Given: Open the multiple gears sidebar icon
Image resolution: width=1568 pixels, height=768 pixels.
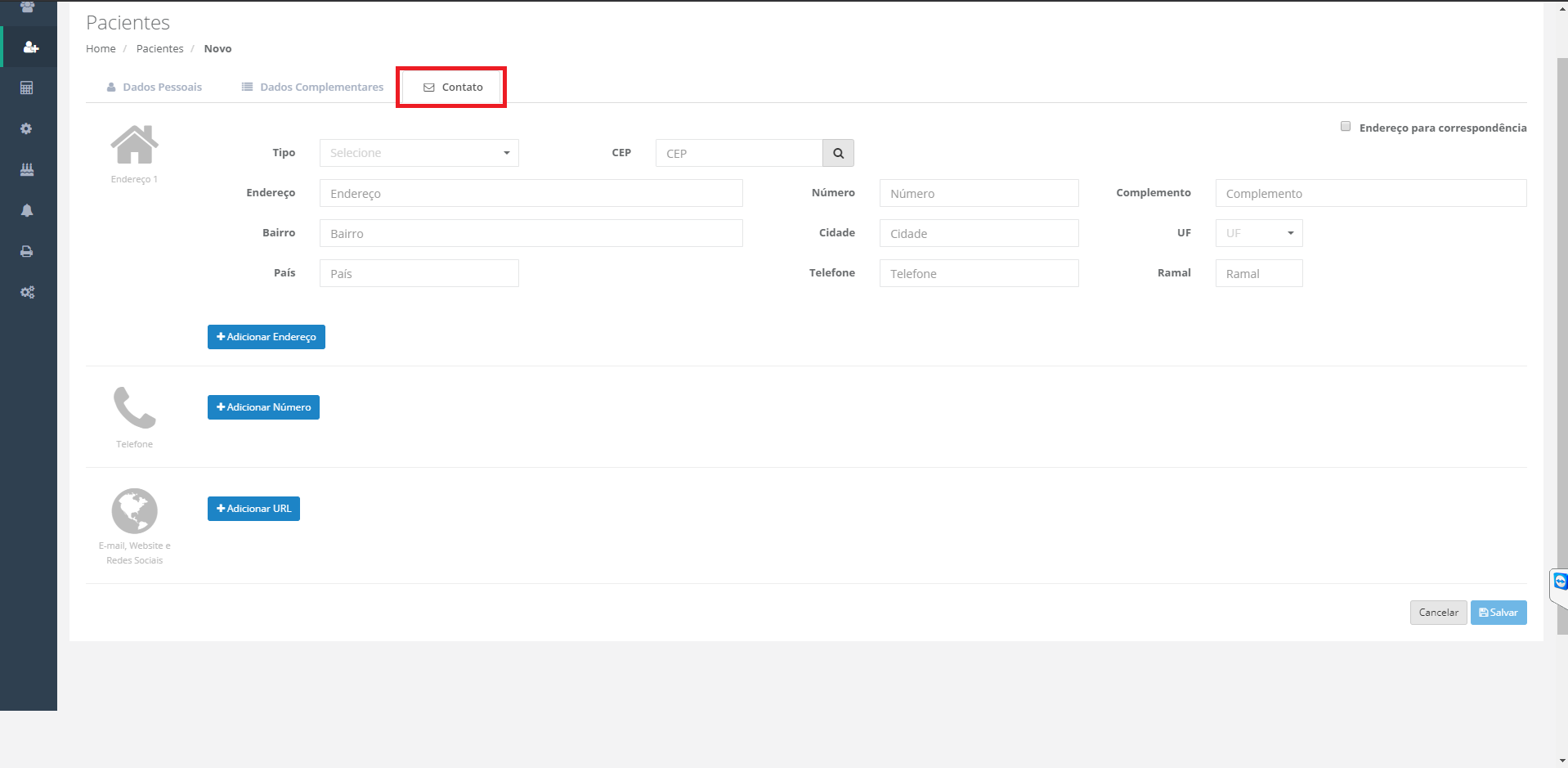Looking at the screenshot, I should pyautogui.click(x=27, y=293).
